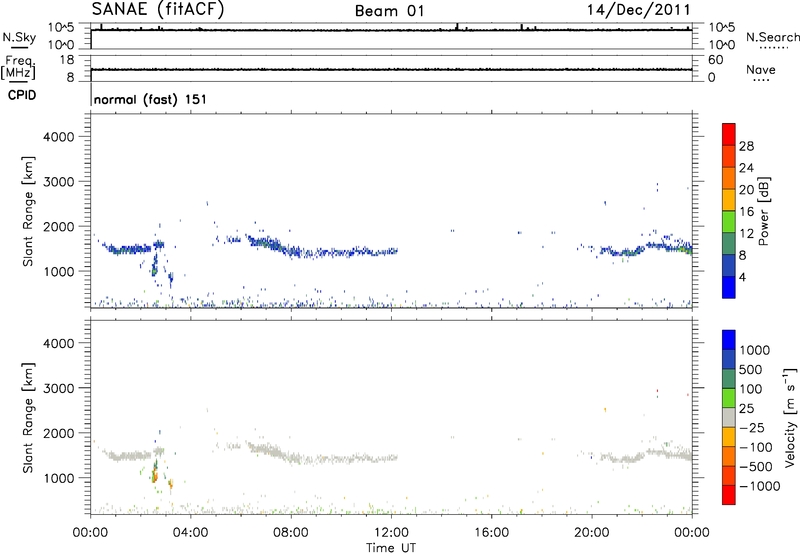Click the SANAE (fitACF) title
Image resolution: width=800 pixels, height=554 pixels.
pyautogui.click(x=158, y=10)
